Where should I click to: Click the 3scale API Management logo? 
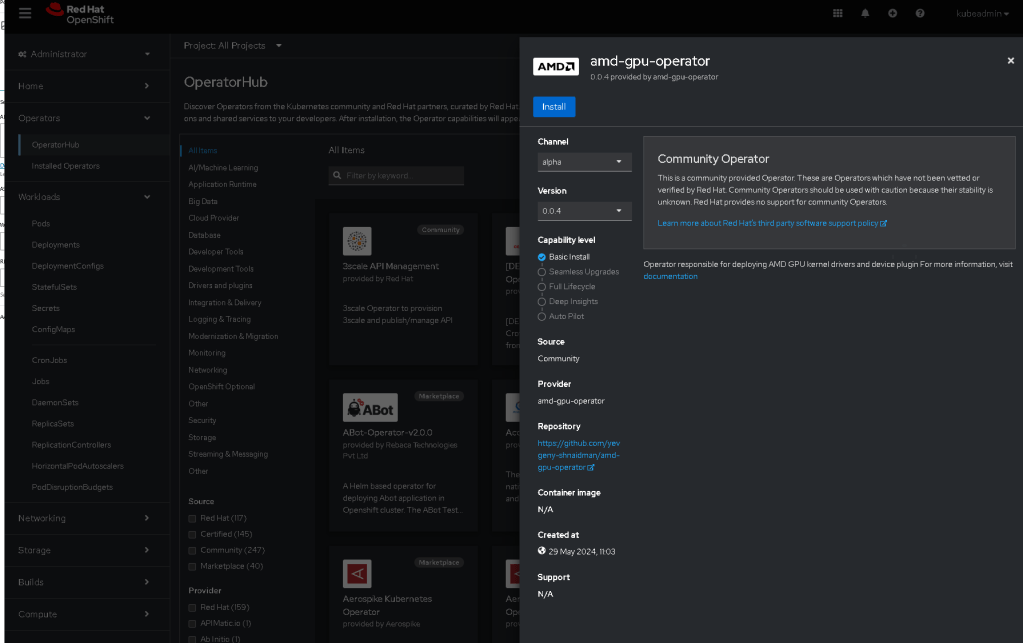pos(357,241)
